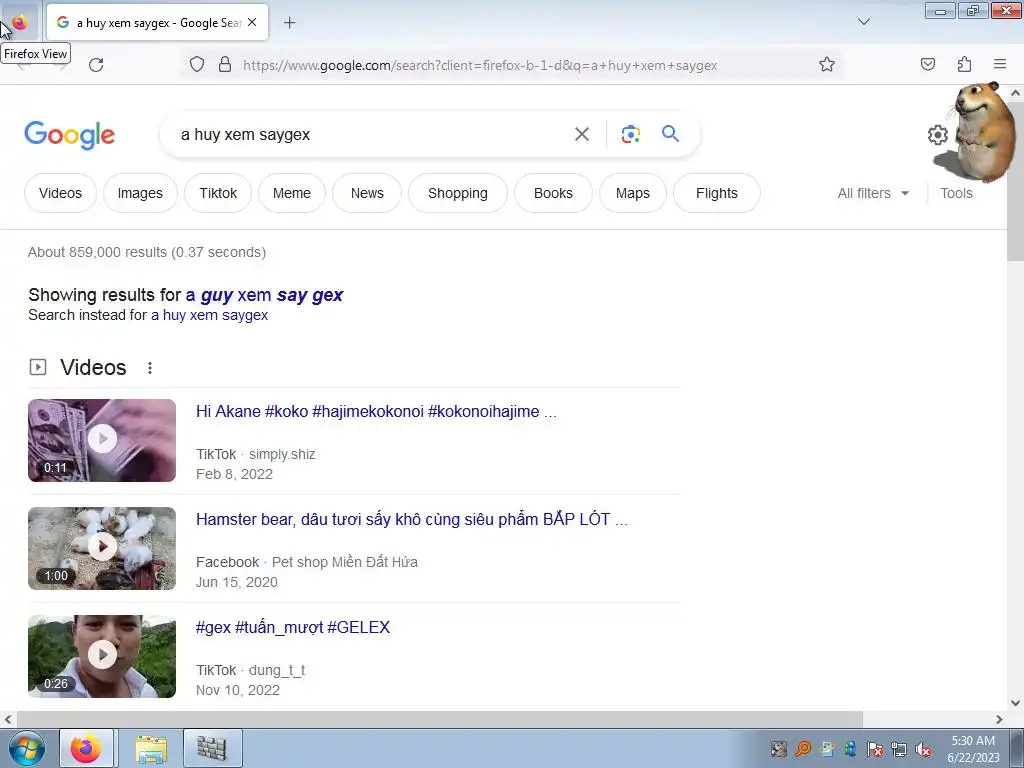1024x768 pixels.
Task: Bookmark this page with star
Action: [x=827, y=65]
